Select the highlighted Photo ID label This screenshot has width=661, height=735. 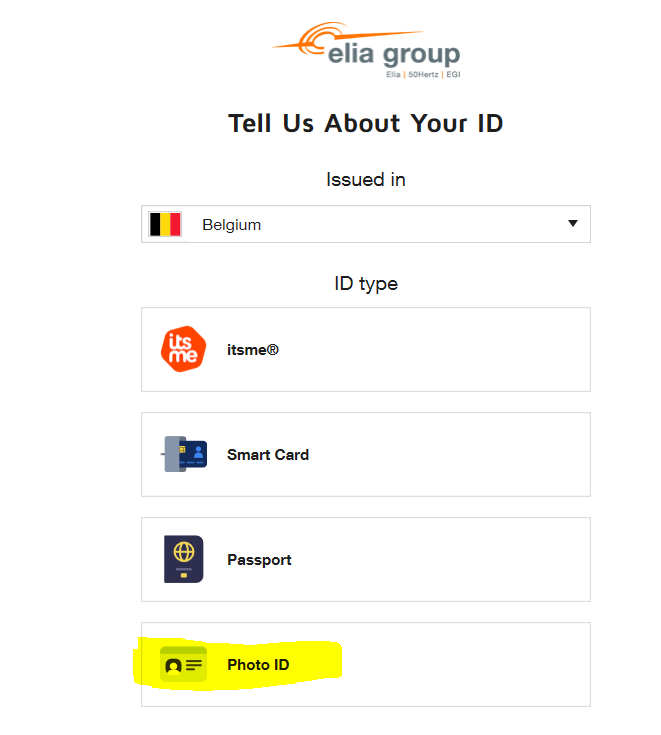pyautogui.click(x=258, y=665)
